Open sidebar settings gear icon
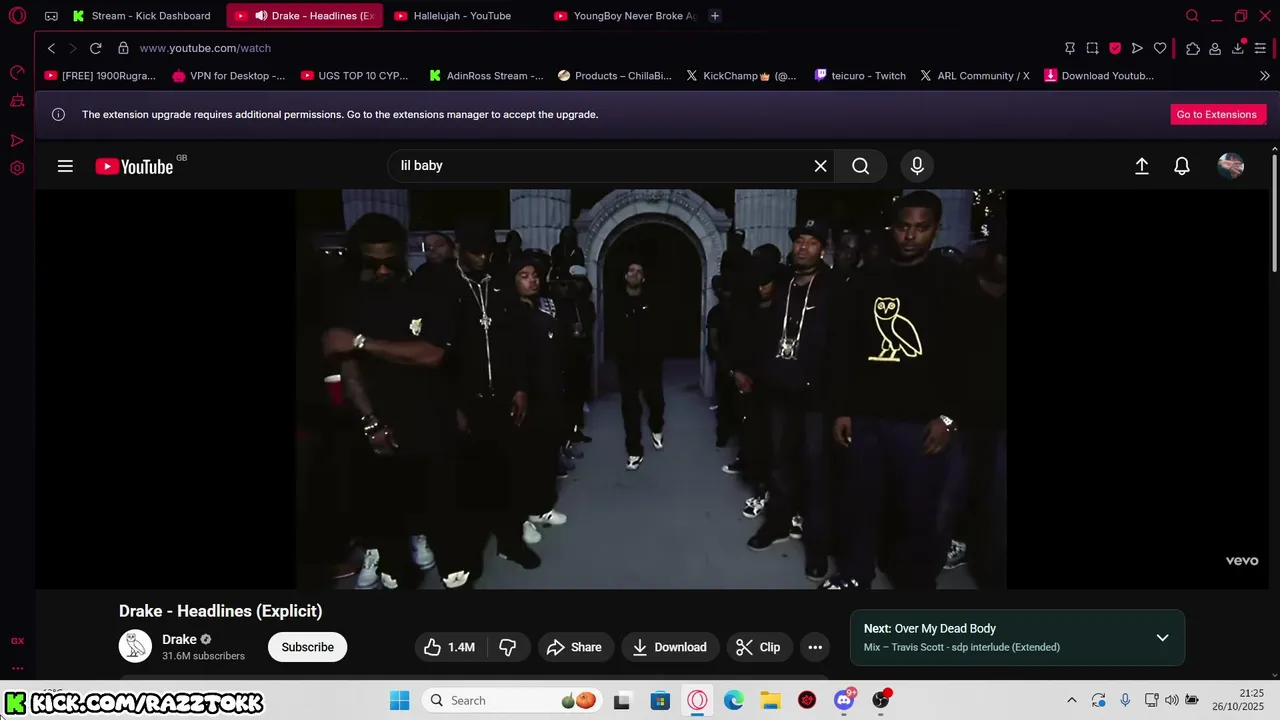 [x=17, y=168]
